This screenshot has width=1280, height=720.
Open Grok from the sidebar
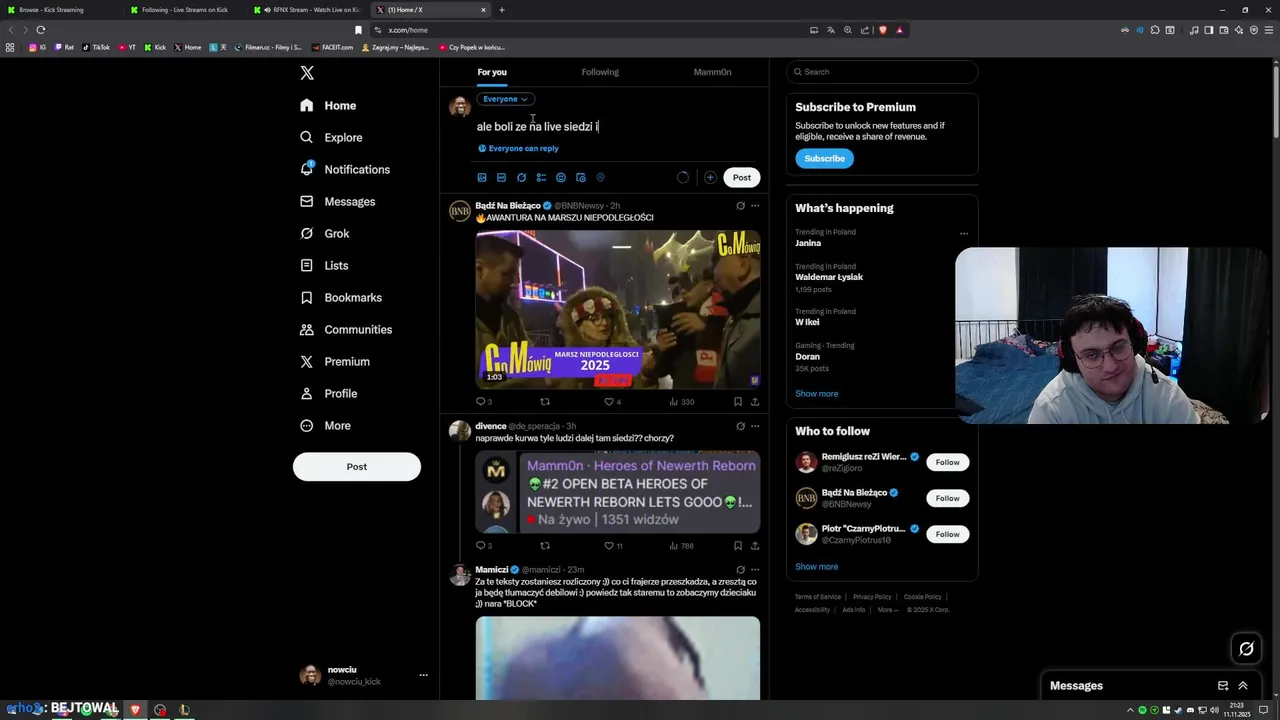click(x=325, y=233)
